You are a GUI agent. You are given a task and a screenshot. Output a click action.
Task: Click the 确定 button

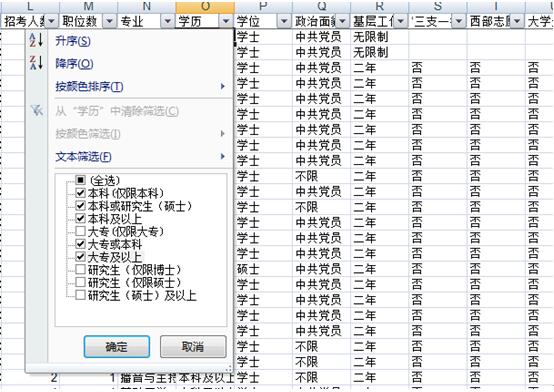[117, 347]
